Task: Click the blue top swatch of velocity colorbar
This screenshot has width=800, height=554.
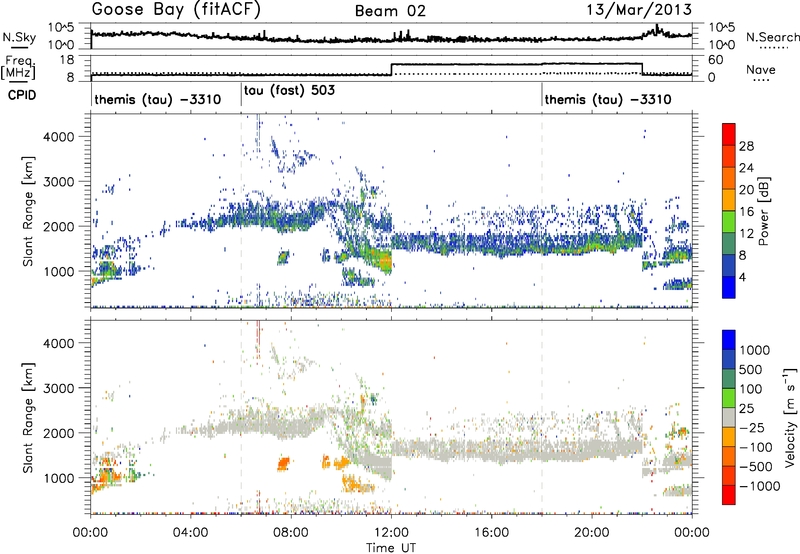Action: point(729,340)
